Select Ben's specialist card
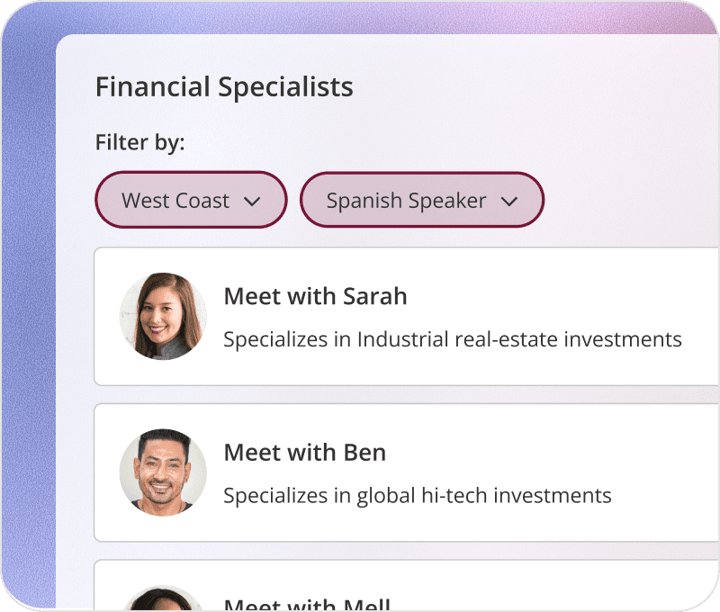Screen dimensions: 720x612 click(x=406, y=472)
